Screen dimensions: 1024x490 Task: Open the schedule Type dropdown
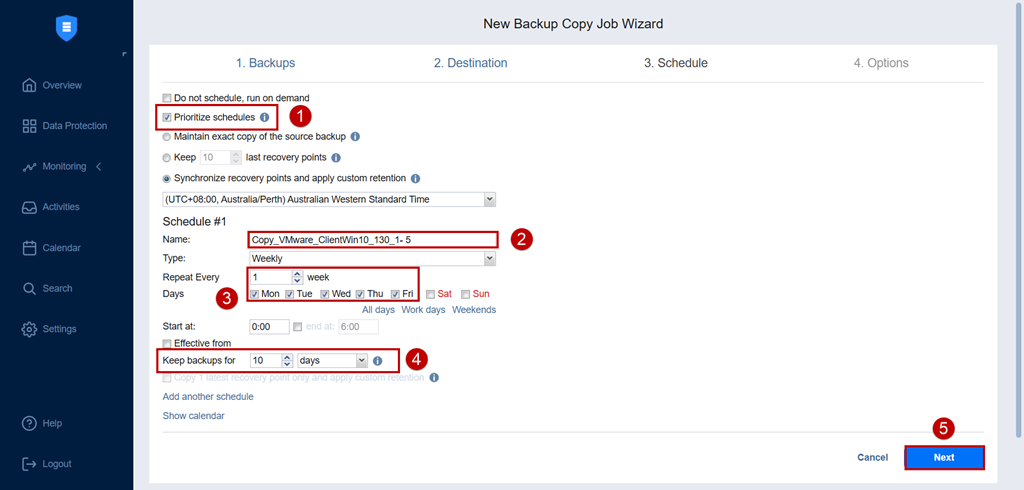point(490,259)
